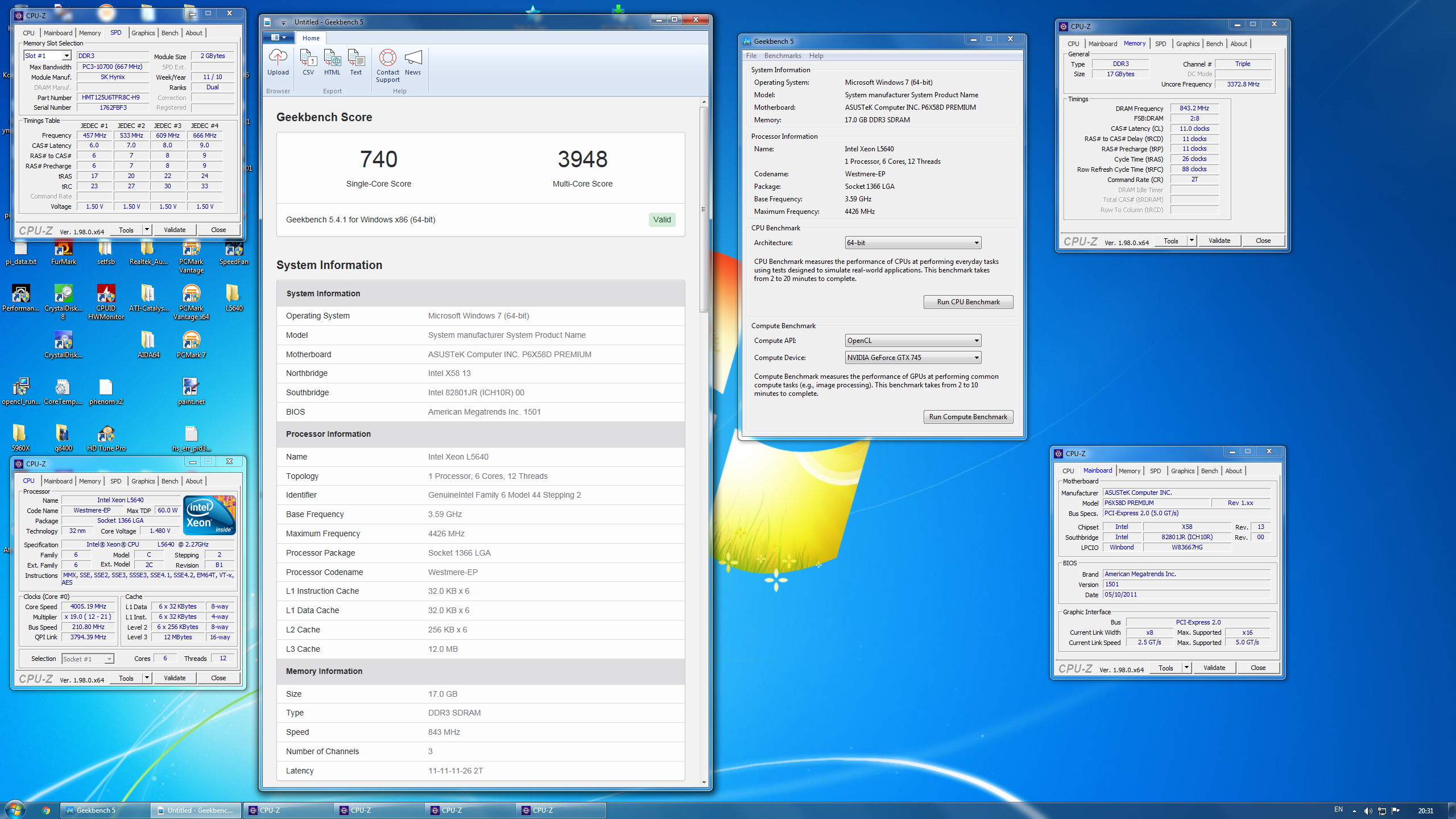Open the q8400 desktop folder

(63, 439)
